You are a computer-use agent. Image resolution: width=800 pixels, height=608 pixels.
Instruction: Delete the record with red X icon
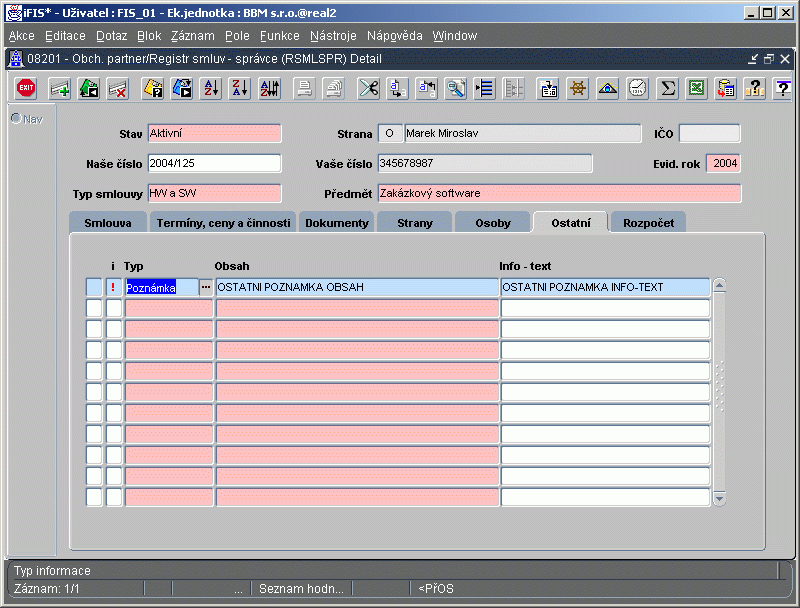[118, 89]
